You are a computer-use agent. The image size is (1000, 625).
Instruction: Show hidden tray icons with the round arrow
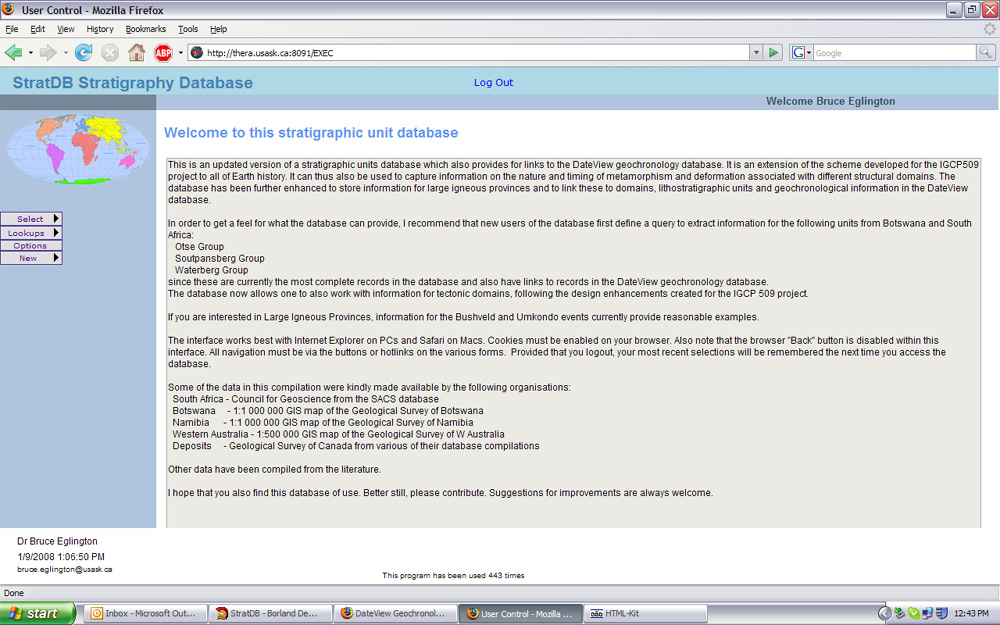pos(885,614)
